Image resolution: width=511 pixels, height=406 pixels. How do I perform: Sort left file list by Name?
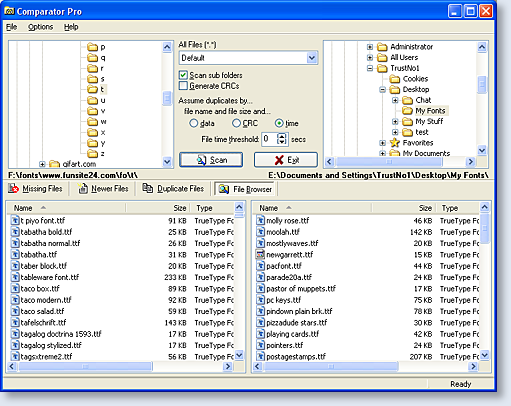tap(66, 208)
